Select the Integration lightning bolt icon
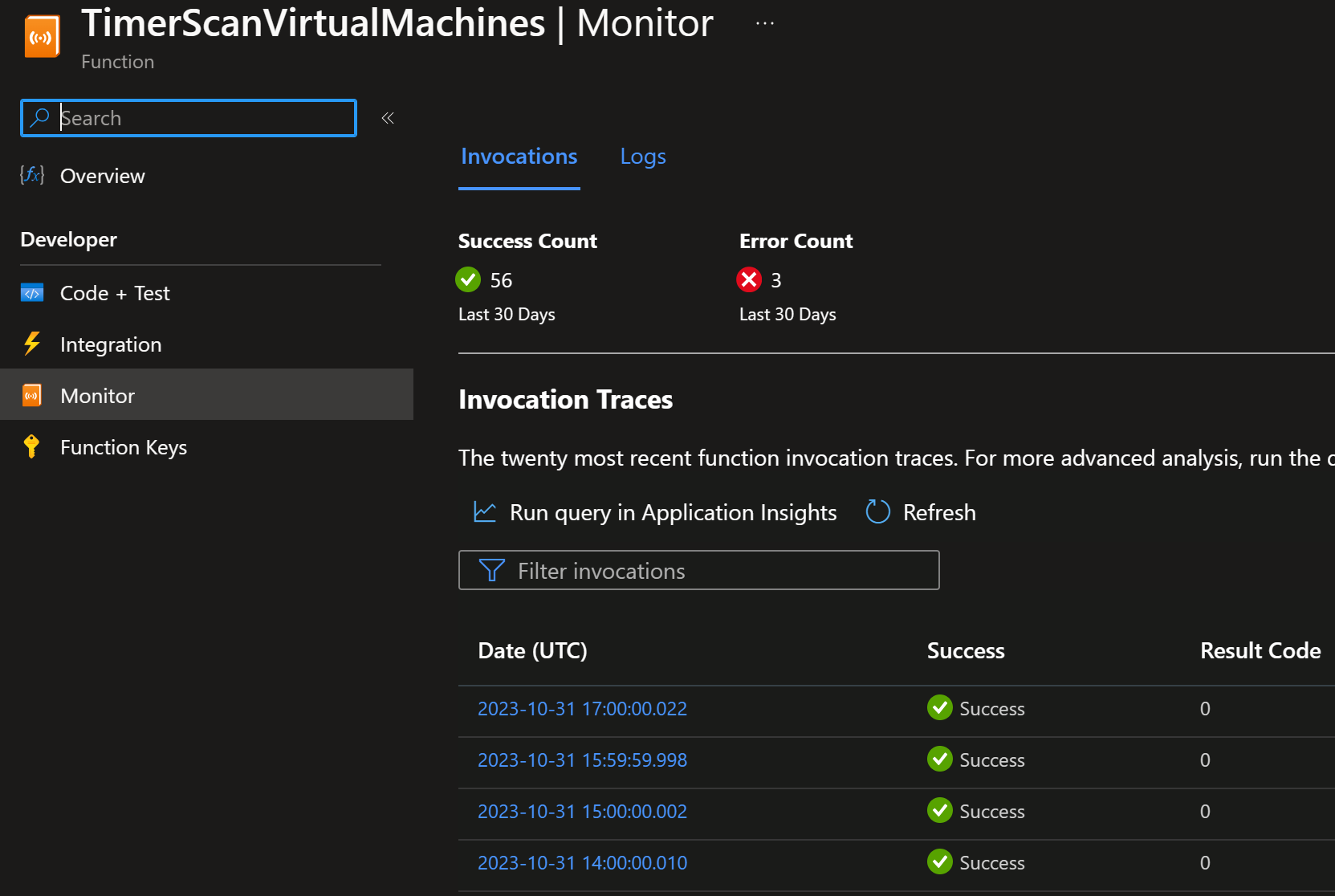The height and width of the screenshot is (896, 1335). click(32, 344)
